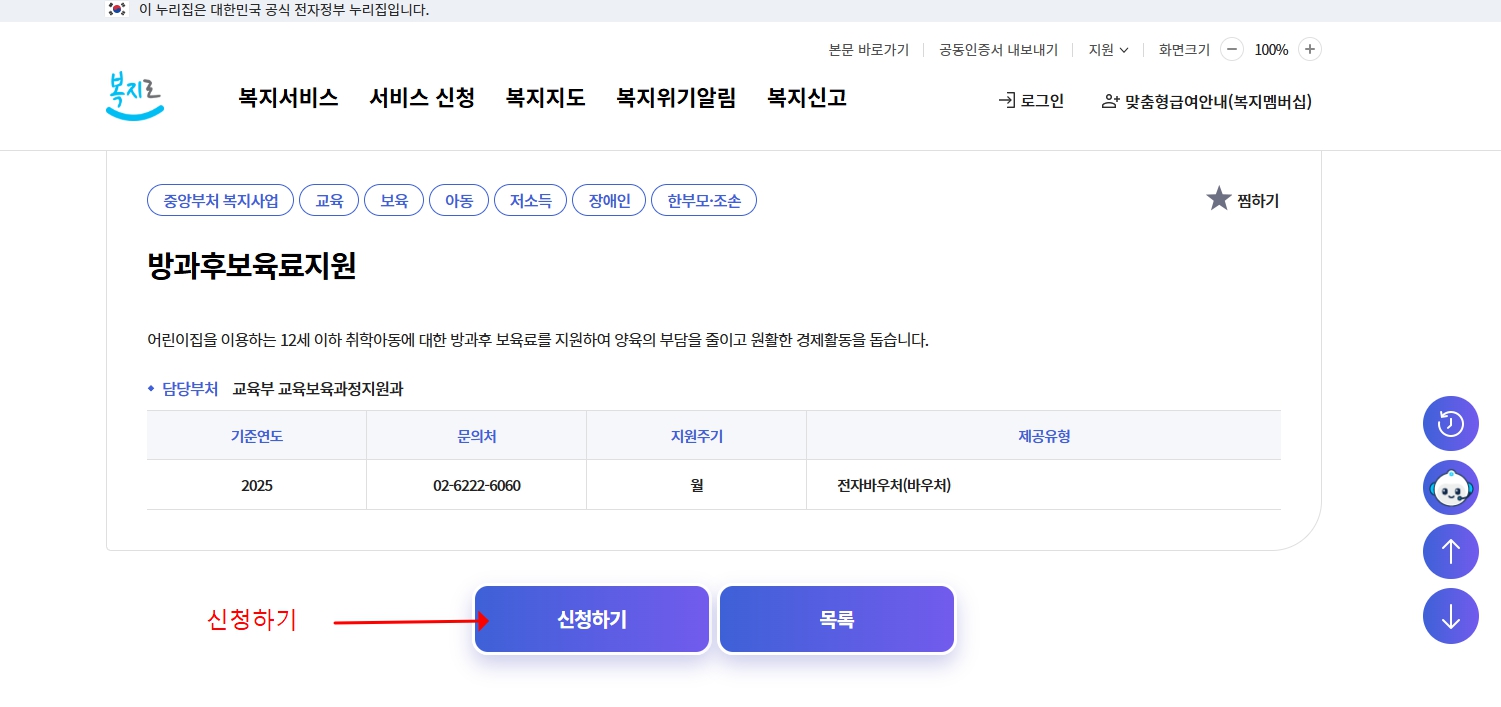Enlarge text with the 화면크기 plus icon
1501x707 pixels.
coord(1308,48)
